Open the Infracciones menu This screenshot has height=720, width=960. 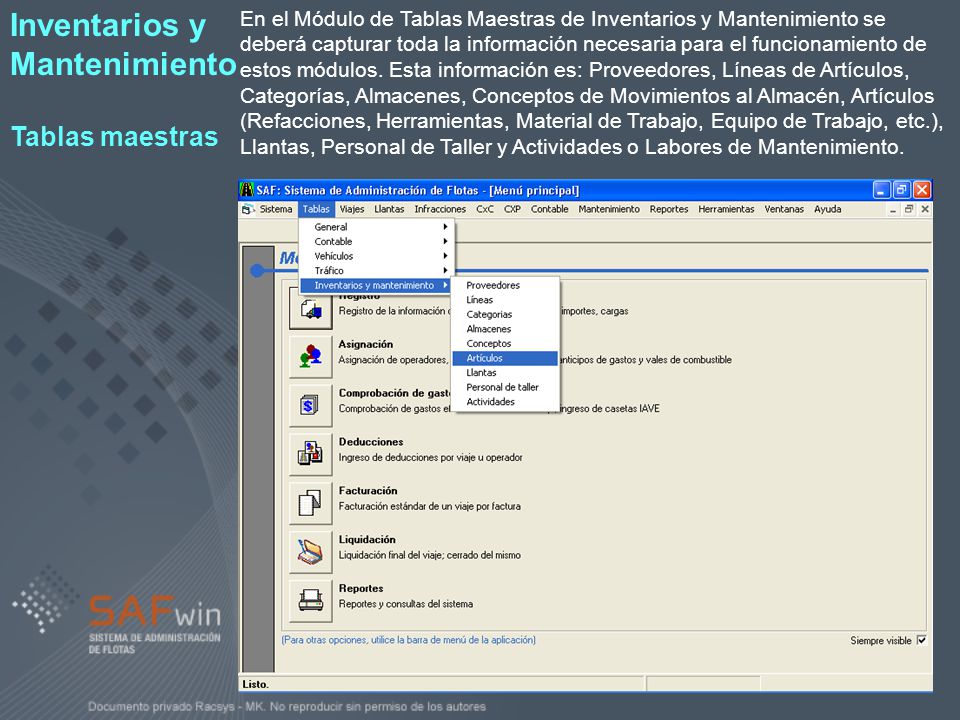coord(440,209)
